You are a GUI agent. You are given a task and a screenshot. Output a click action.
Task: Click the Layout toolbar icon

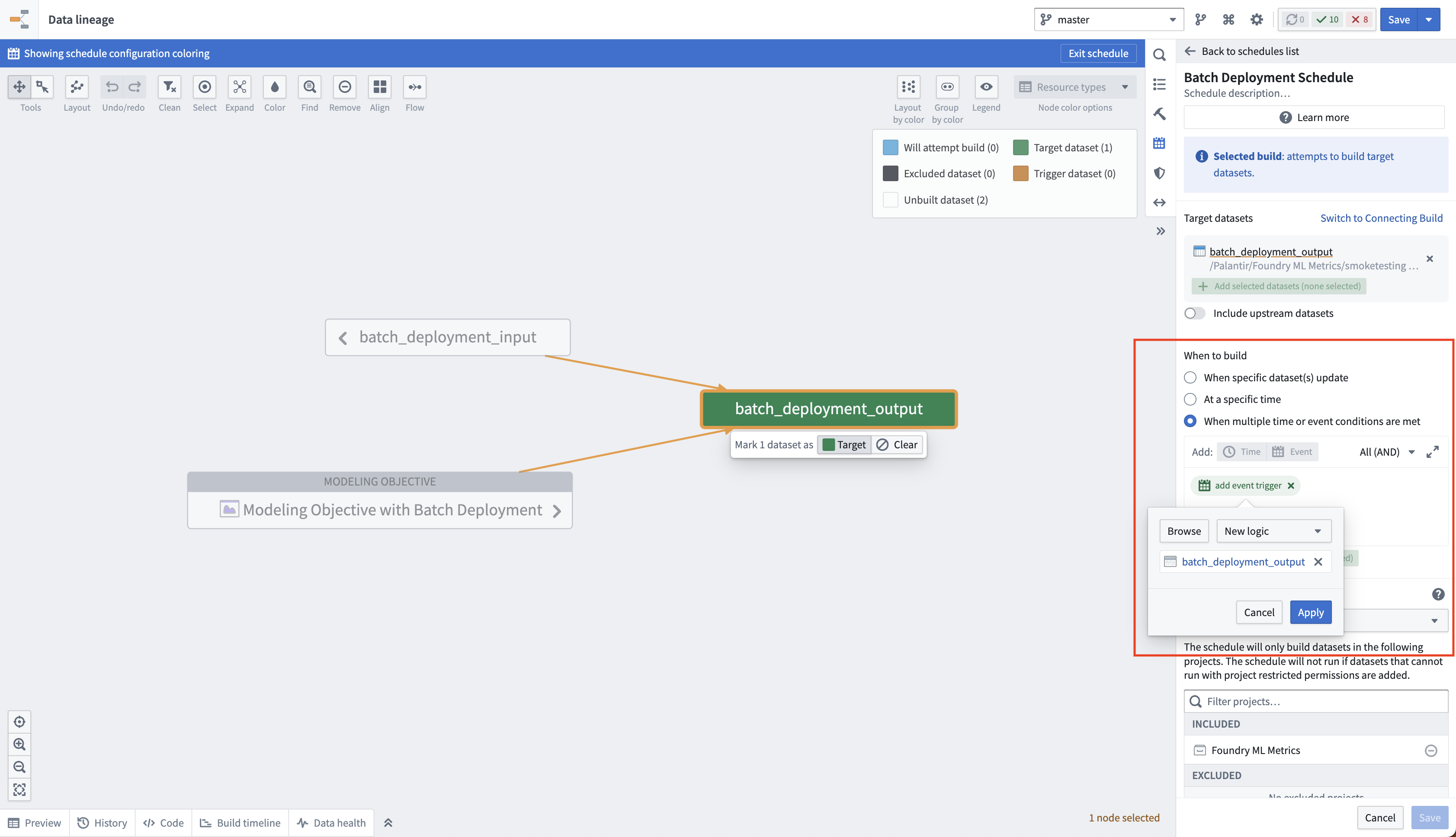pyautogui.click(x=77, y=87)
